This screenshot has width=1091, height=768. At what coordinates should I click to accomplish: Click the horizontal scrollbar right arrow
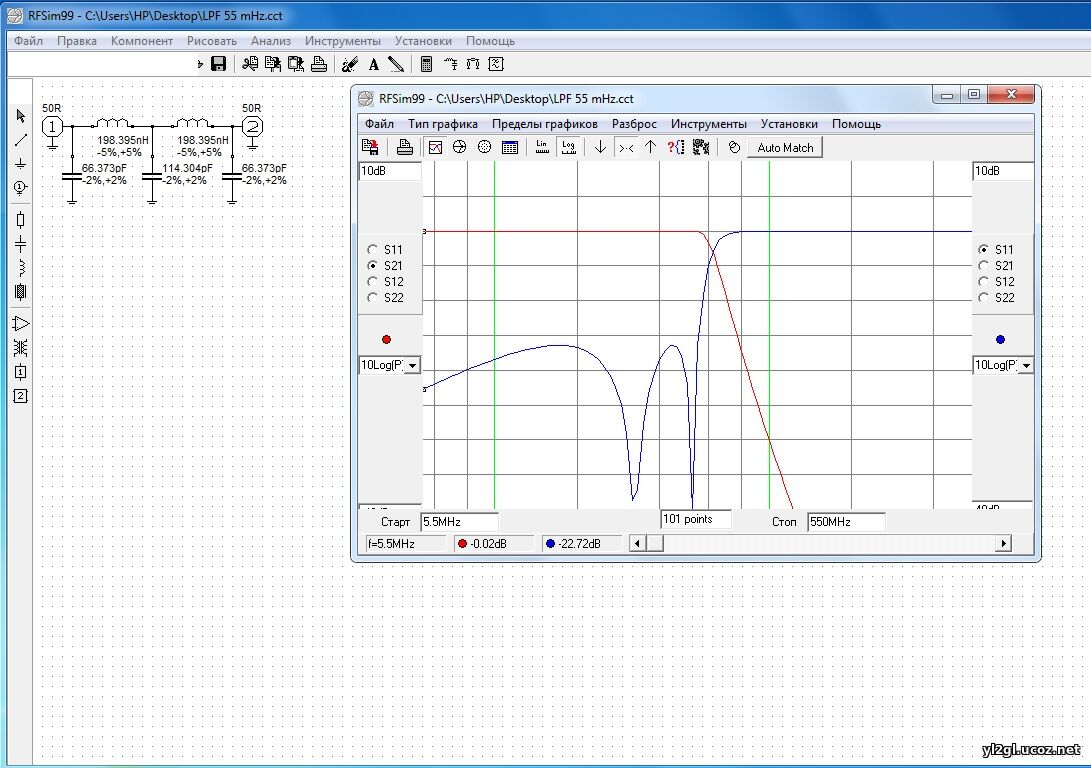tap(1003, 543)
